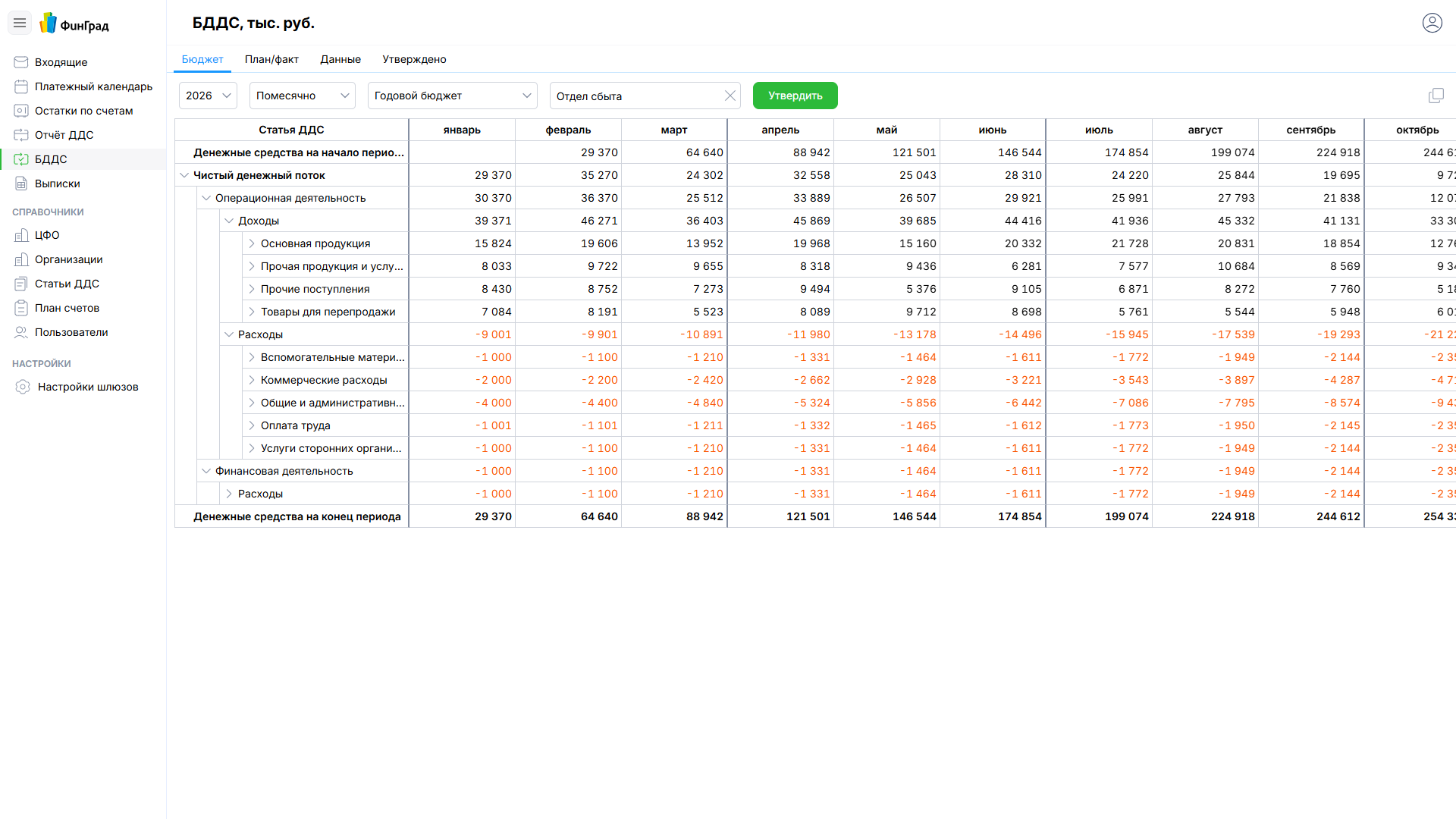Viewport: 1456px width, 819px height.
Task: Open the Помесячно period dropdown
Action: (302, 96)
